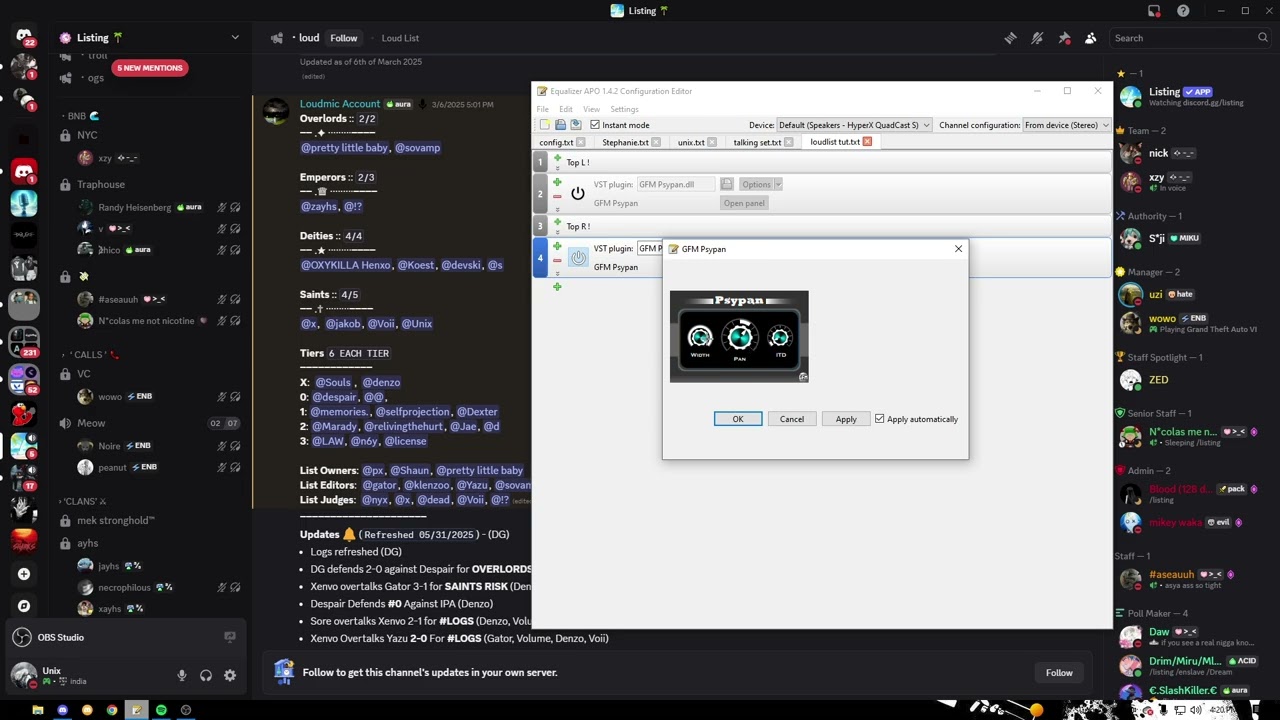Open Discover servers compass icon
Screen dimensions: 1280x720
tap(24, 606)
